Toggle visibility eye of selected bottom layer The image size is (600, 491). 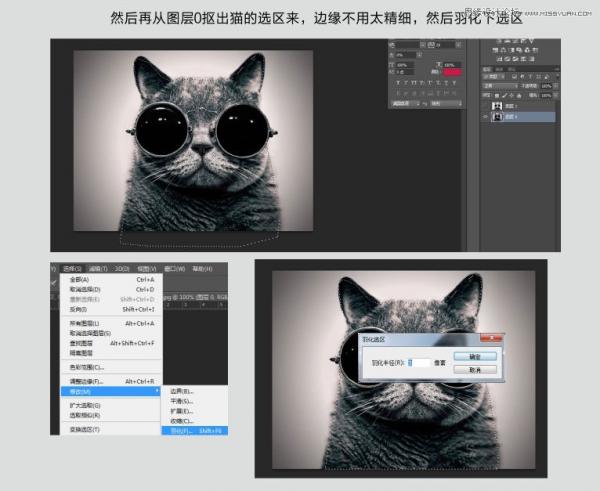pos(487,117)
